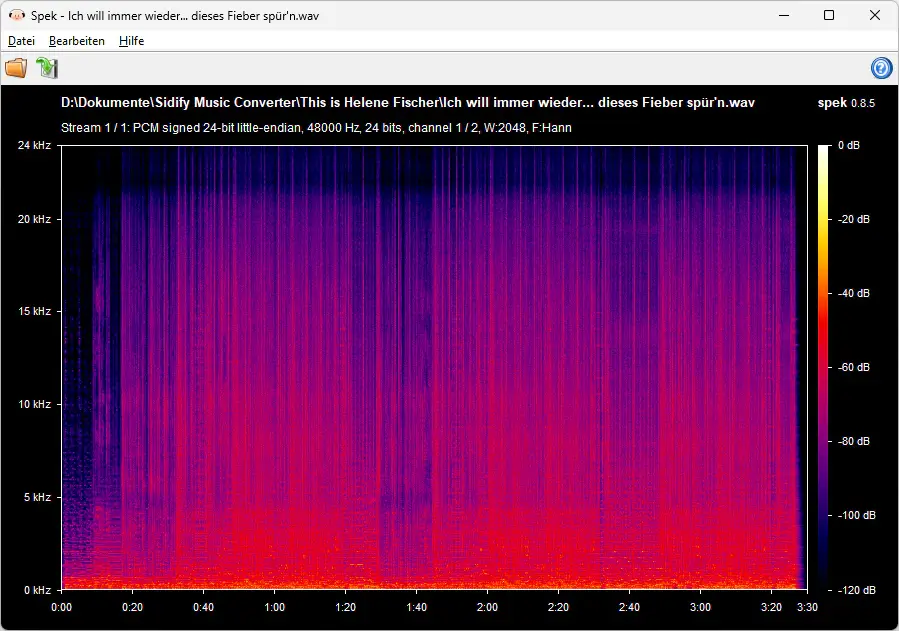Click the dB color gradient scale bar
Screen dimensions: 899x631
coord(823,367)
